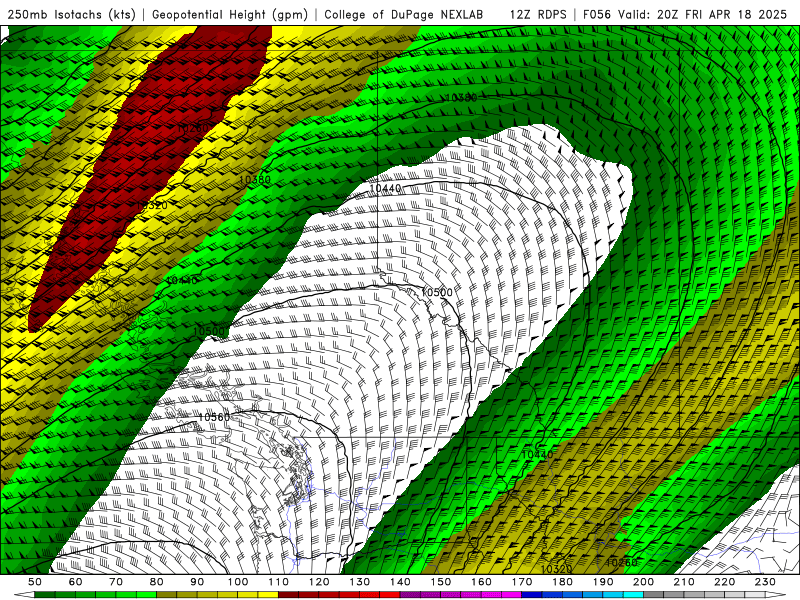The image size is (800, 600).
Task: Click the 70 knot label on the color scale
Action: pyautogui.click(x=116, y=582)
